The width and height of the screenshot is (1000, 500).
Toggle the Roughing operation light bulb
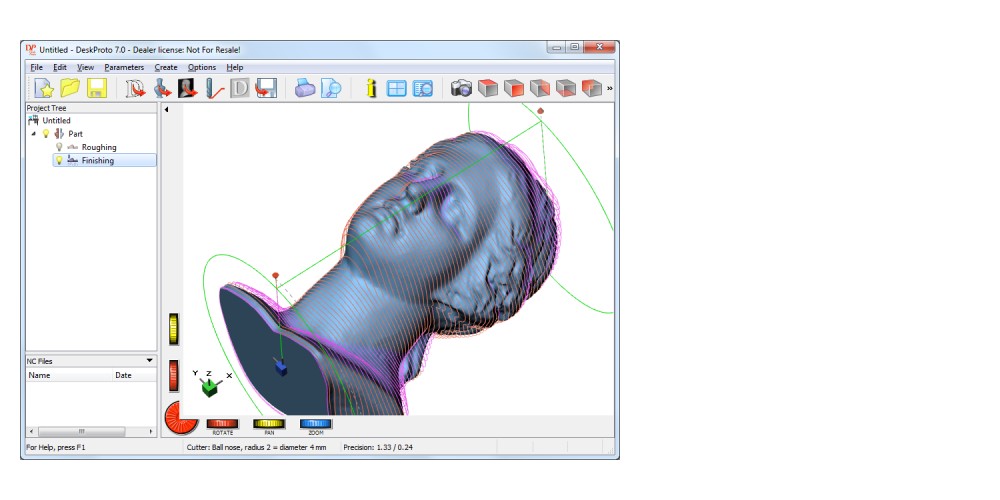point(59,147)
